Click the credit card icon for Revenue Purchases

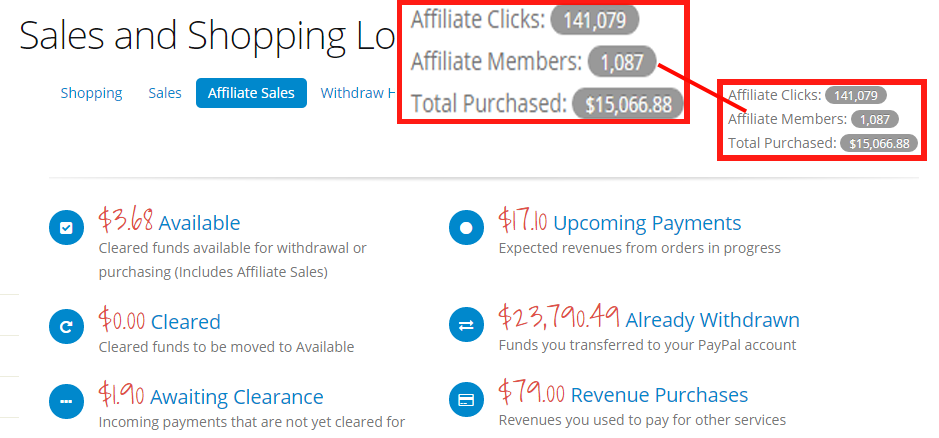click(x=466, y=399)
